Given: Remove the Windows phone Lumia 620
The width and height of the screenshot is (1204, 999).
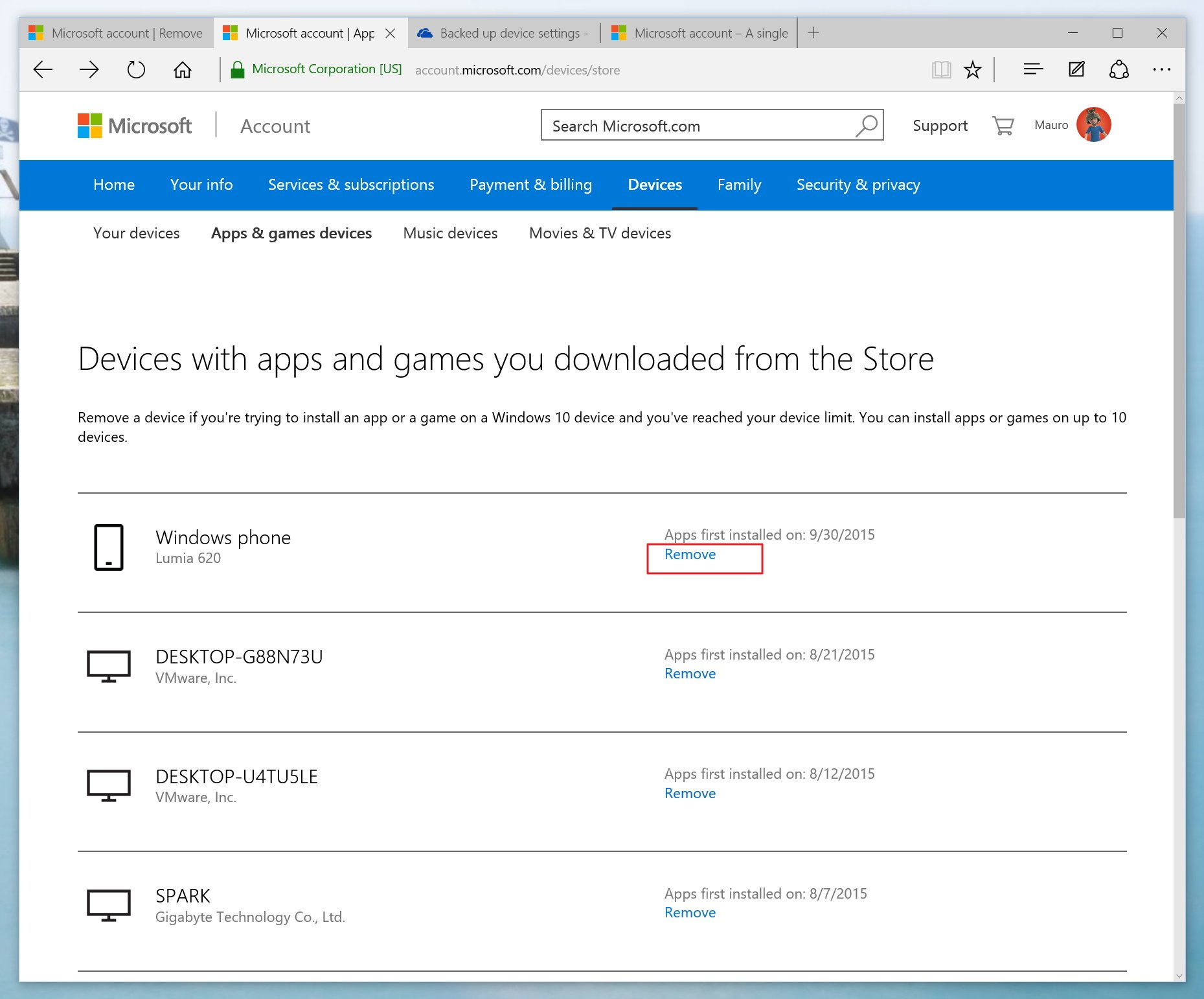Looking at the screenshot, I should [690, 555].
